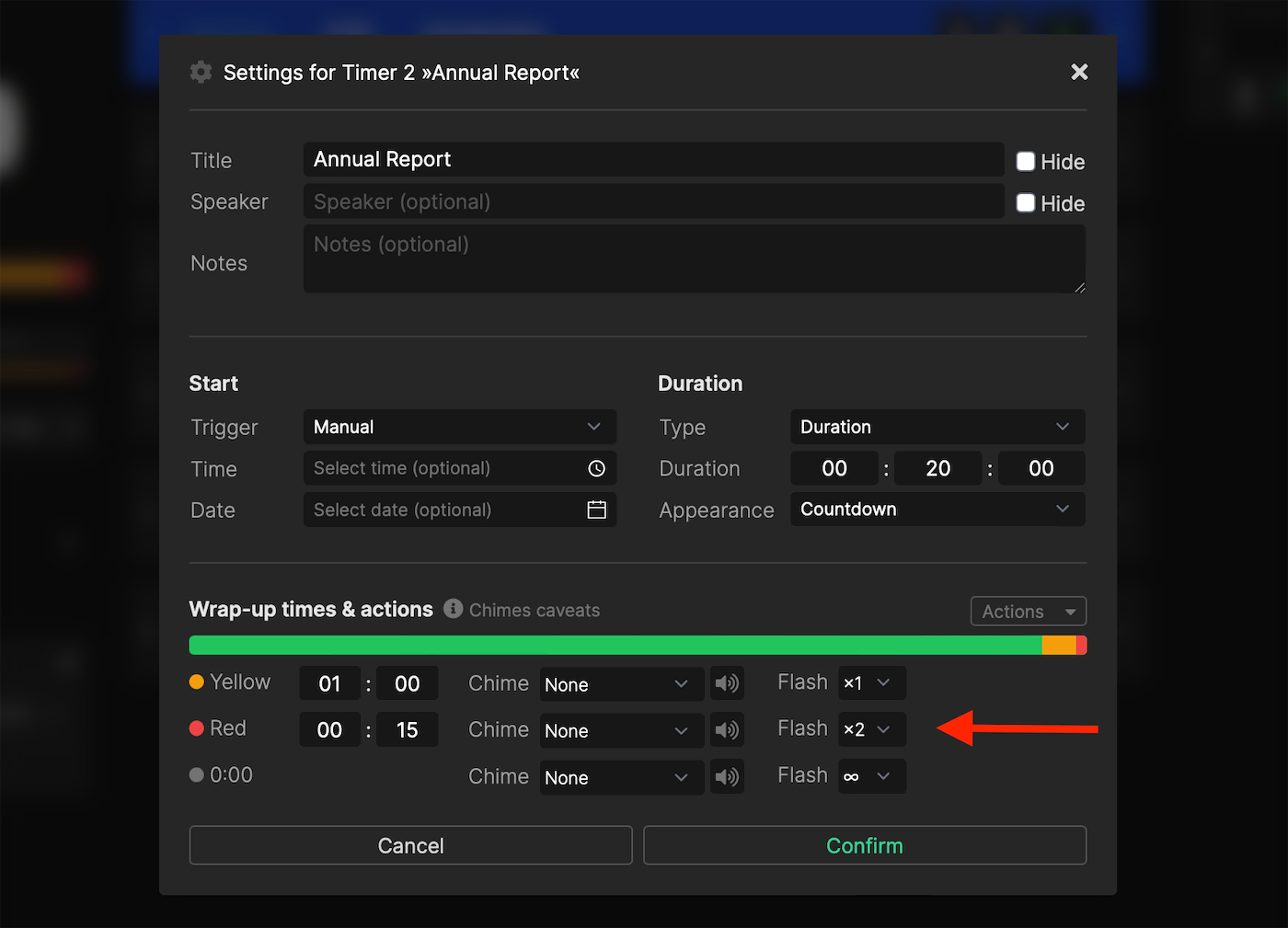Confirm the timer settings

(x=864, y=845)
